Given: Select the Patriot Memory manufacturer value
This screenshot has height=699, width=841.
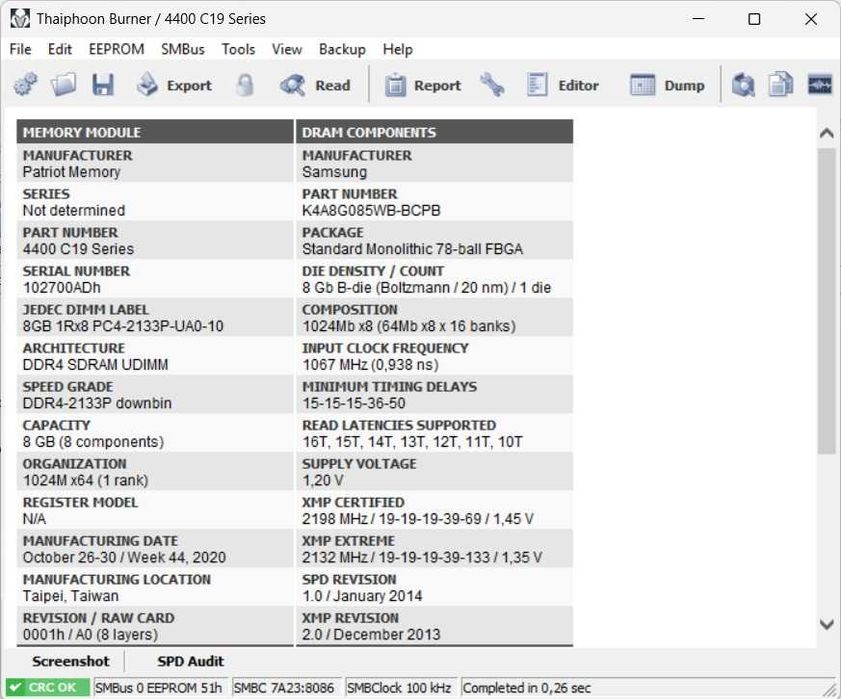Looking at the screenshot, I should [x=71, y=172].
